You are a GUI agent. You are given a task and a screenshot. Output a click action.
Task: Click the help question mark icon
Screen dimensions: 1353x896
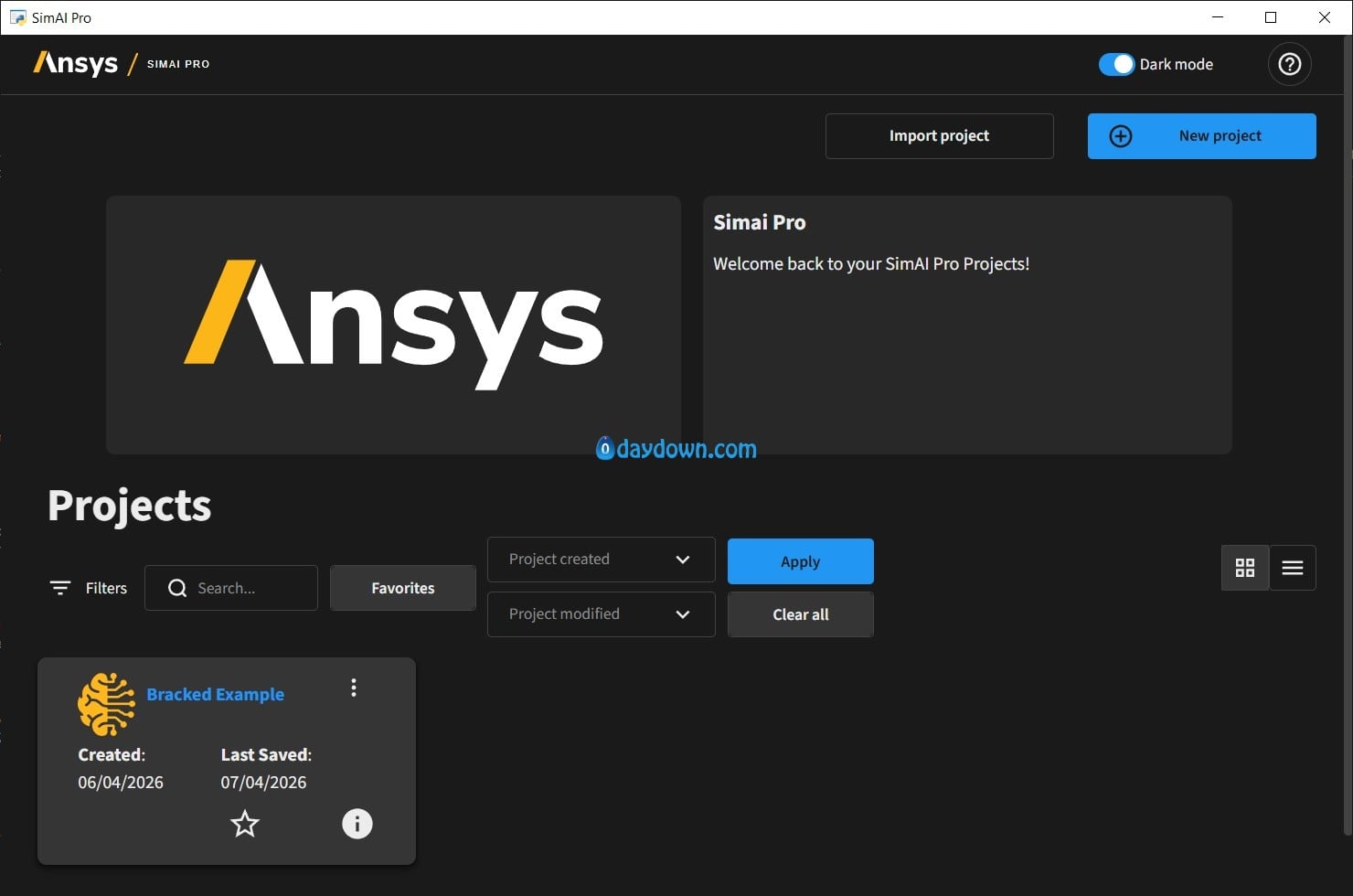coord(1289,64)
